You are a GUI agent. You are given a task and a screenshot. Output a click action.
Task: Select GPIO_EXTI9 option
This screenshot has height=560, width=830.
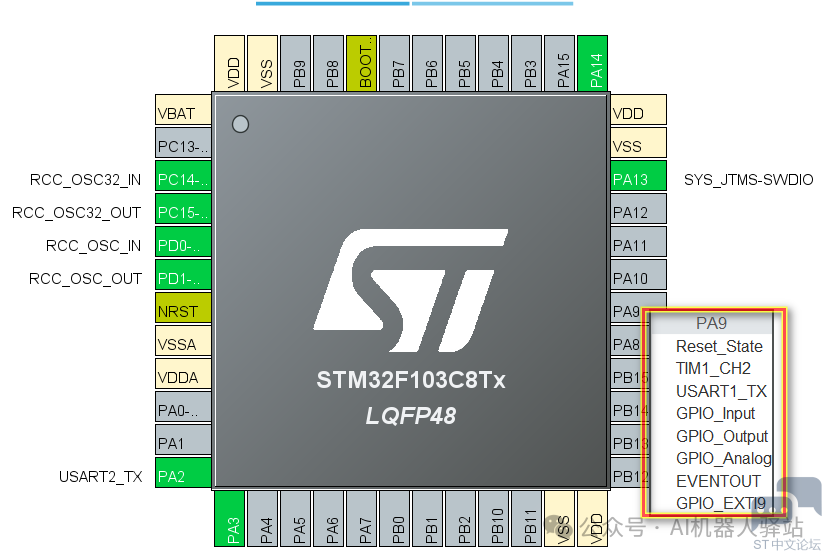[x=720, y=503]
